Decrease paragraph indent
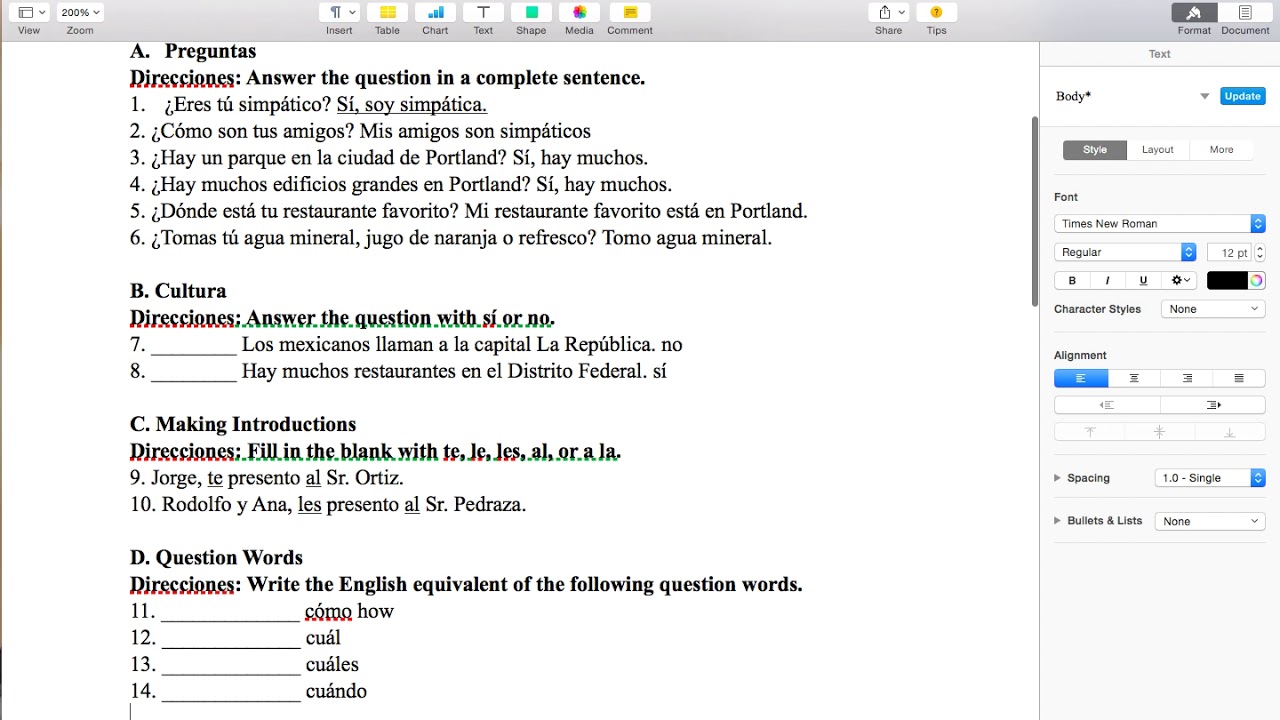The height and width of the screenshot is (720, 1280). [1107, 405]
